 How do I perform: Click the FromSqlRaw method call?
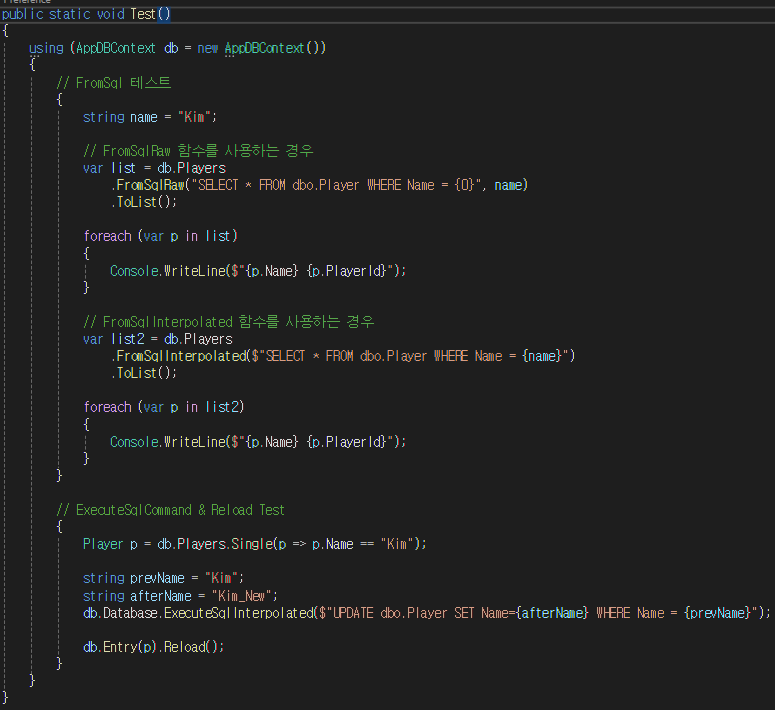(150, 185)
